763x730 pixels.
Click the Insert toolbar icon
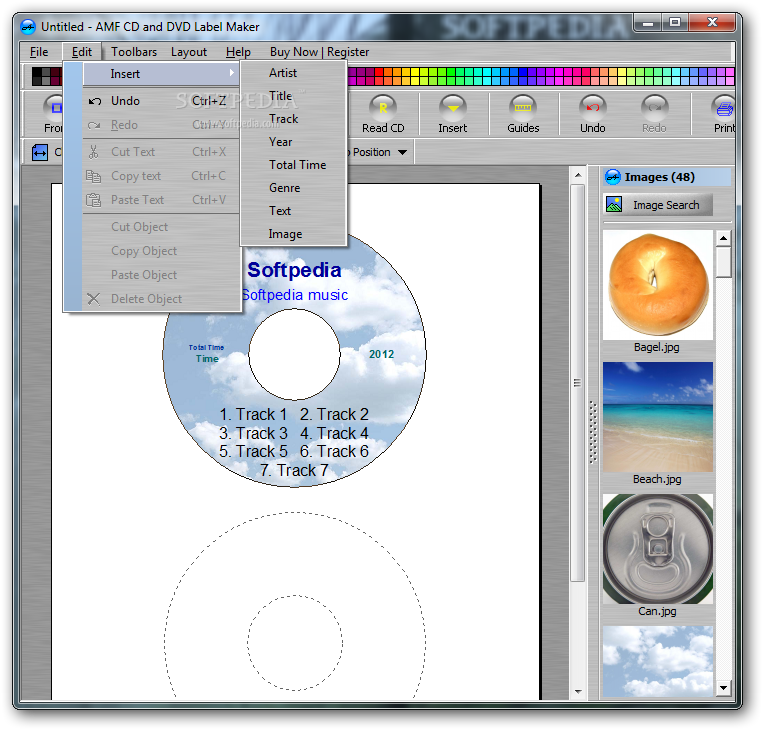point(453,108)
